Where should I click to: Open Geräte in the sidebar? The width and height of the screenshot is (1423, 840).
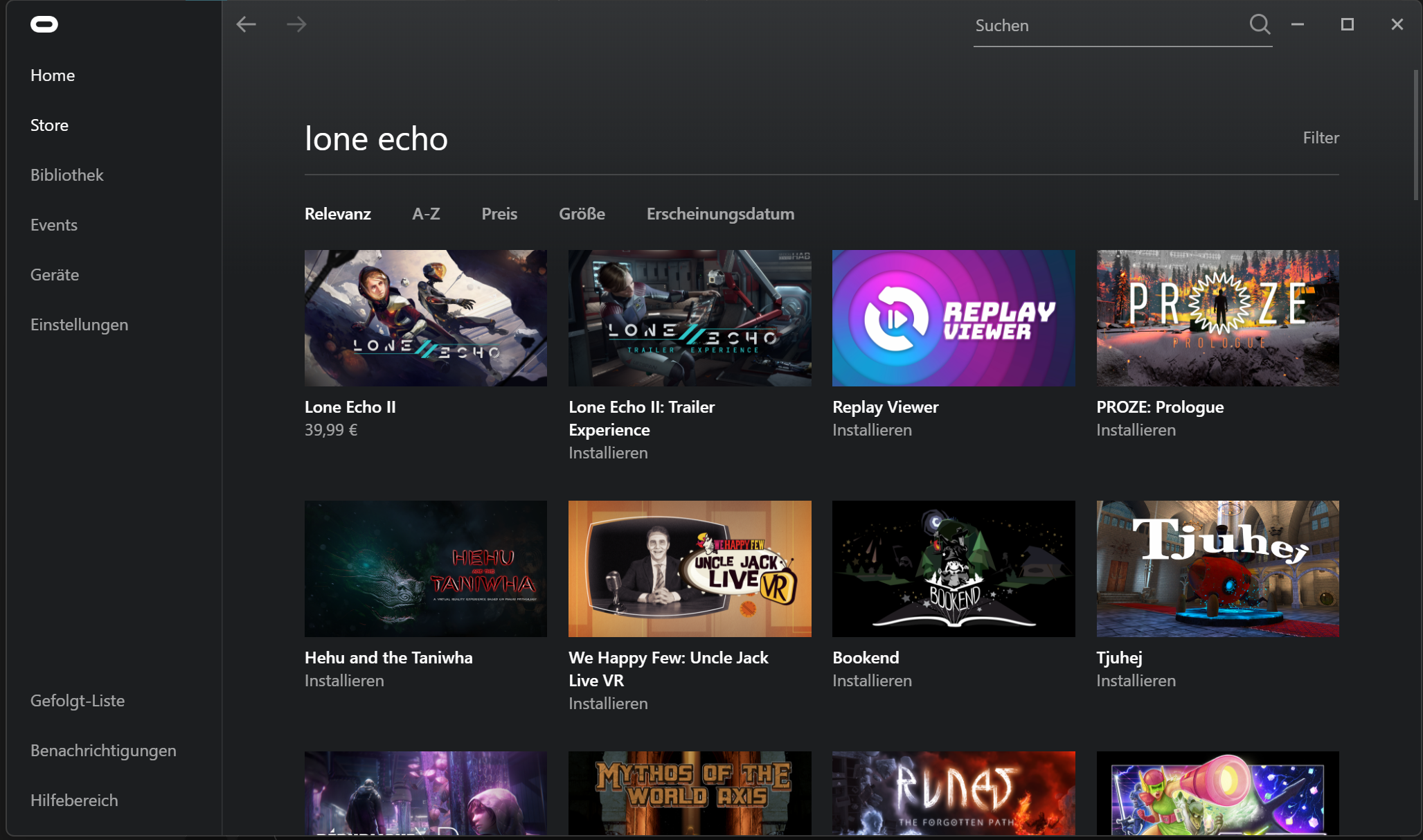(x=55, y=275)
